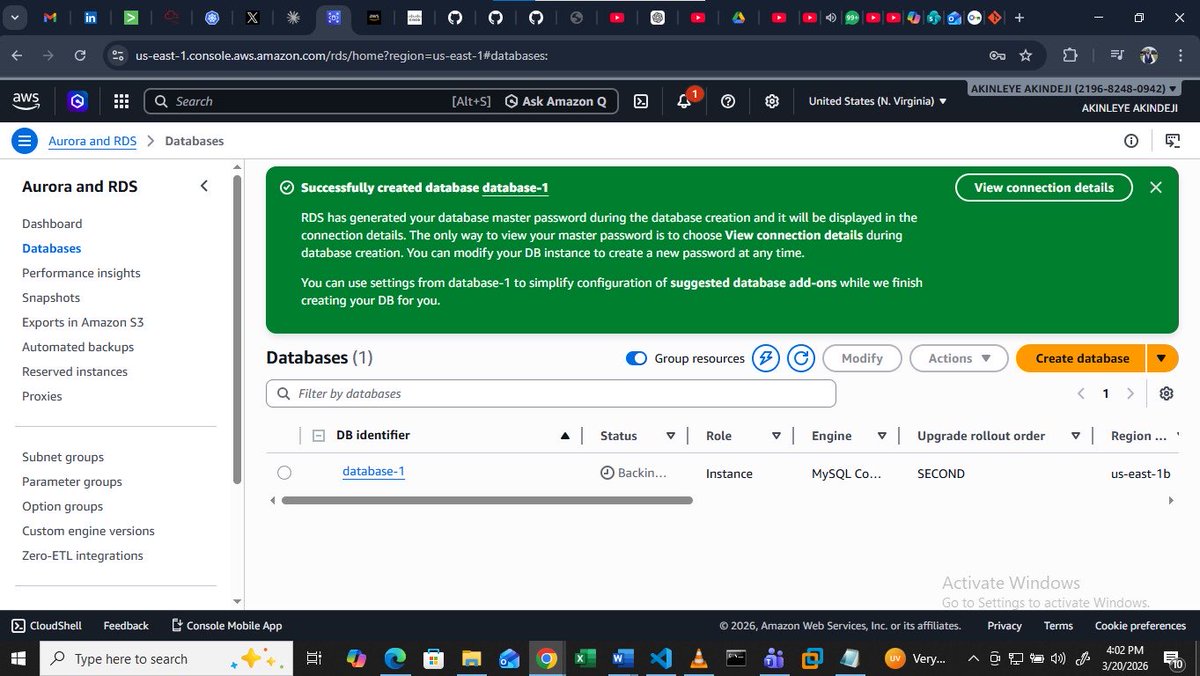Screen dimensions: 1200x676
Task: Open the browser extensions puzzle icon
Action: 1070,55
